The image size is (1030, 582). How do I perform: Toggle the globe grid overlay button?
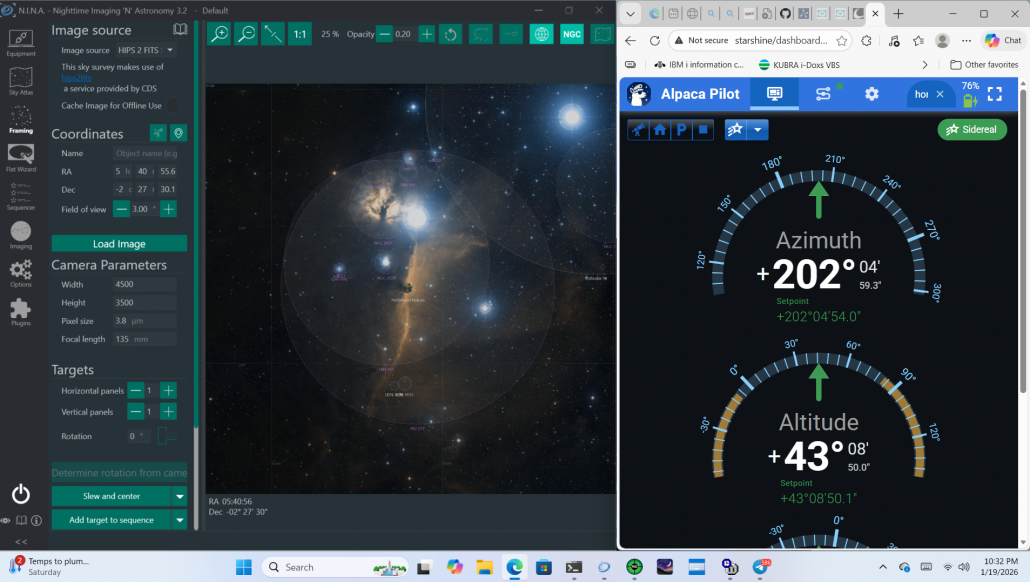point(541,34)
